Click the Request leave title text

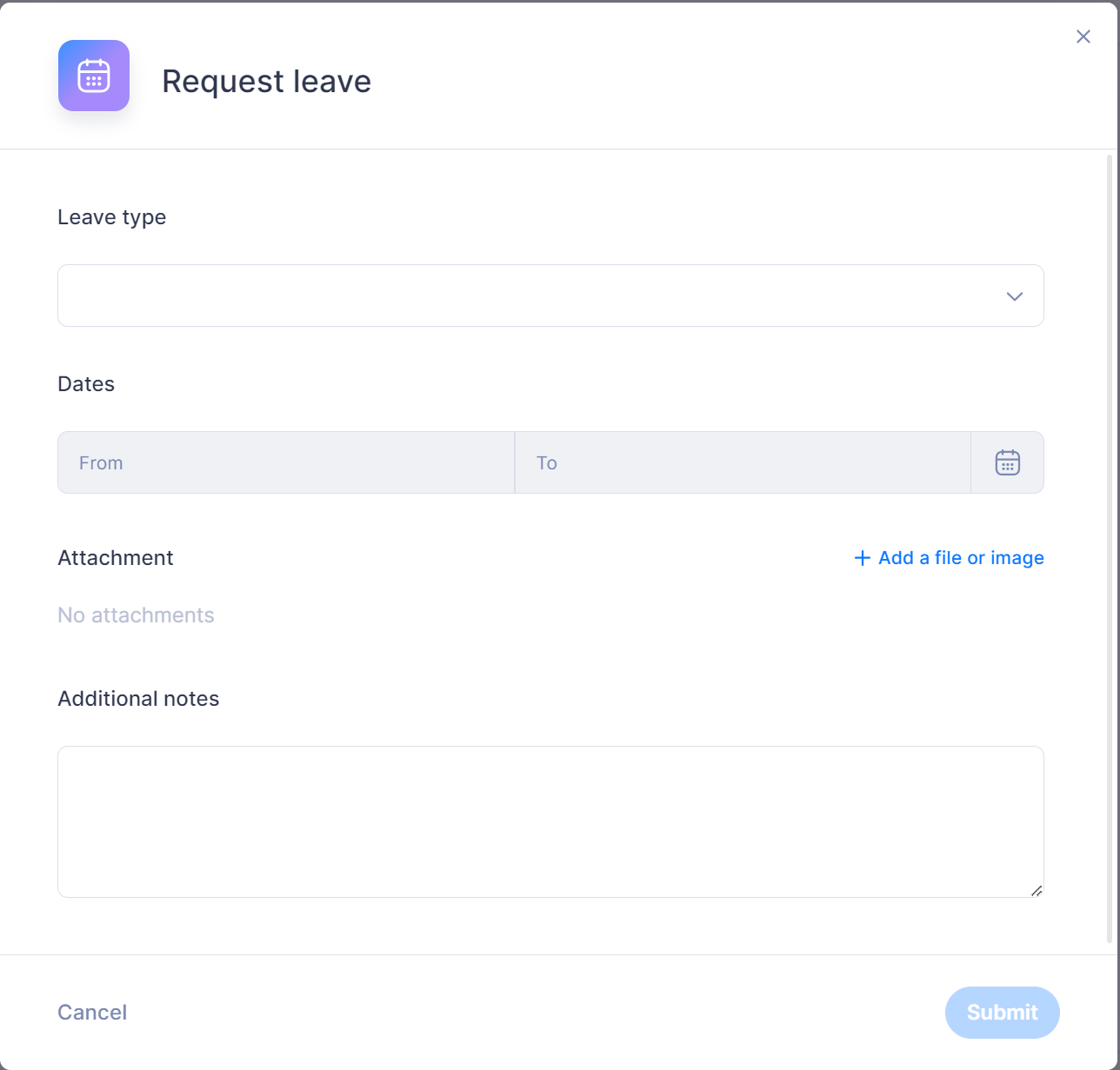click(266, 81)
